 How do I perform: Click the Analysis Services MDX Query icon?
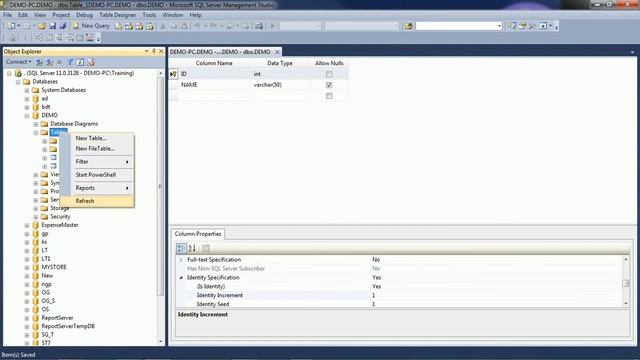[129, 26]
